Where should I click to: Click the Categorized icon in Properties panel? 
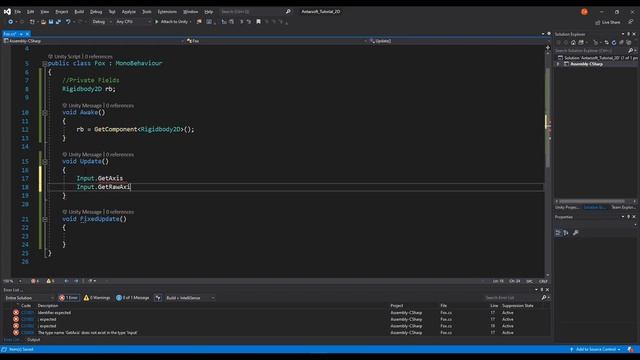[558, 233]
